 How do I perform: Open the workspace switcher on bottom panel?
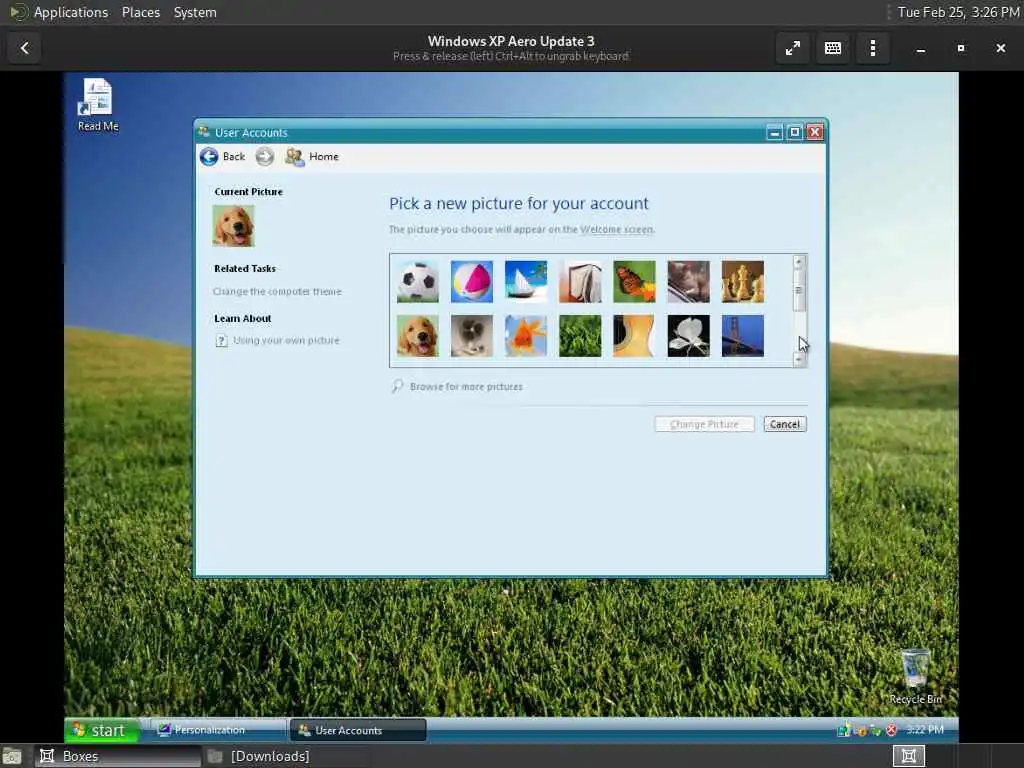(908, 756)
